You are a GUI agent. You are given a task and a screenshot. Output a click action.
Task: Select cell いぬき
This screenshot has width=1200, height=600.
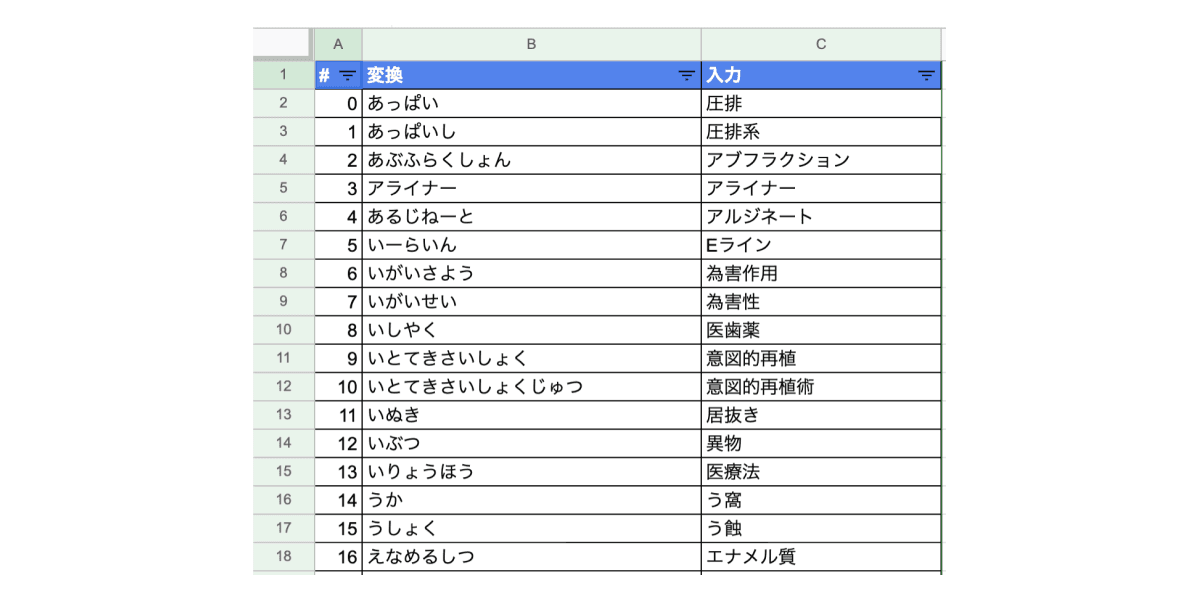532,415
